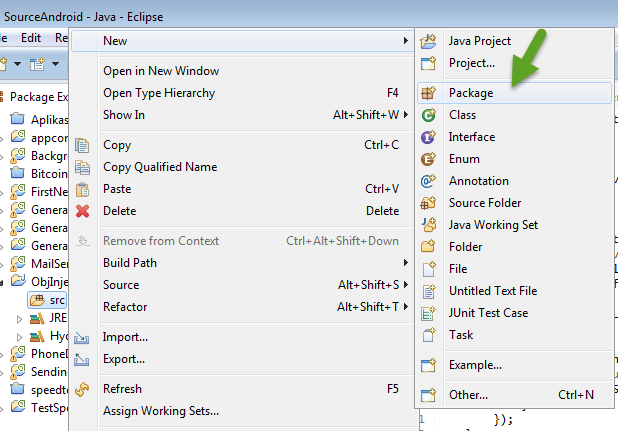Open the Edit menu in menu bar
The image size is (618, 431).
(31, 38)
